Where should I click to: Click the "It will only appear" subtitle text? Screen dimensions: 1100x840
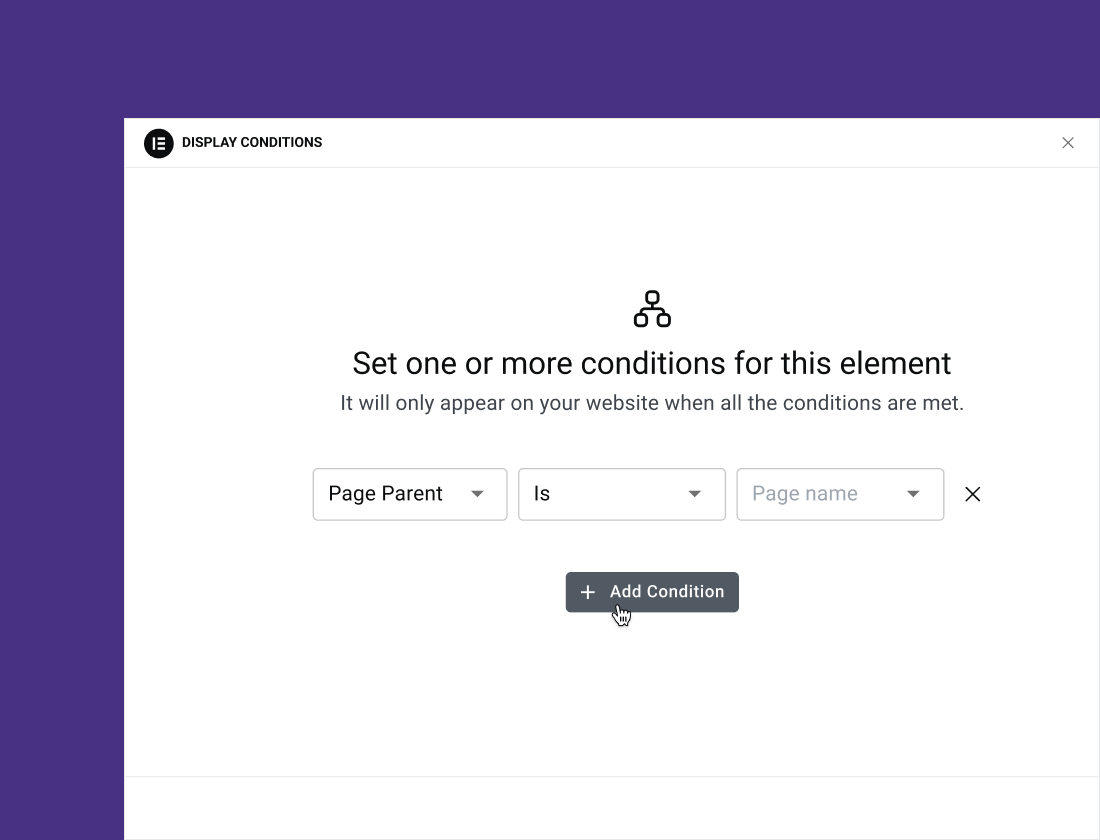point(652,404)
